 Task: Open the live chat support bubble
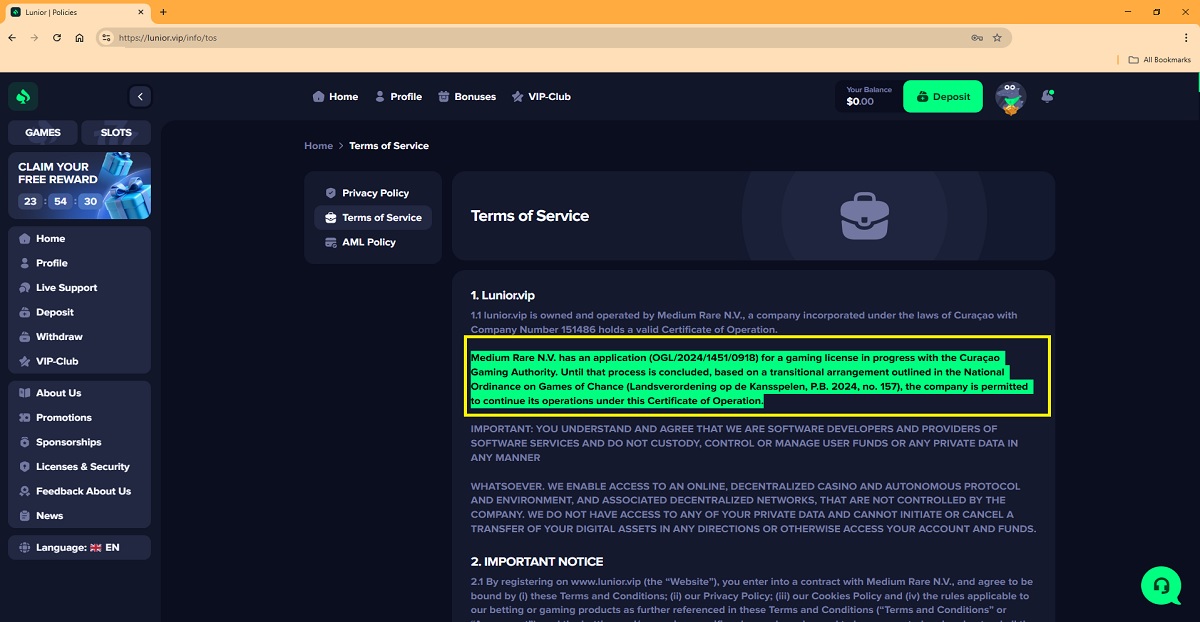(1160, 584)
